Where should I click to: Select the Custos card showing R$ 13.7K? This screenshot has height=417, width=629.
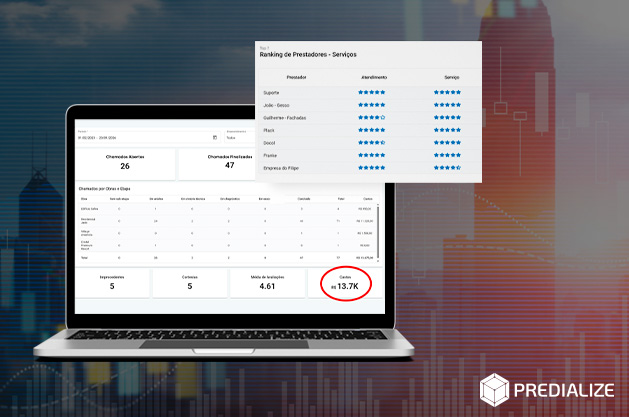[x=345, y=283]
